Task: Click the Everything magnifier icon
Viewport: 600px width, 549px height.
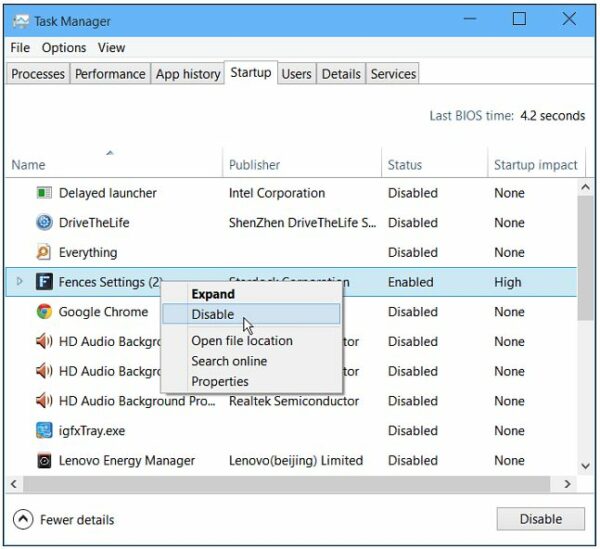Action: 44,252
